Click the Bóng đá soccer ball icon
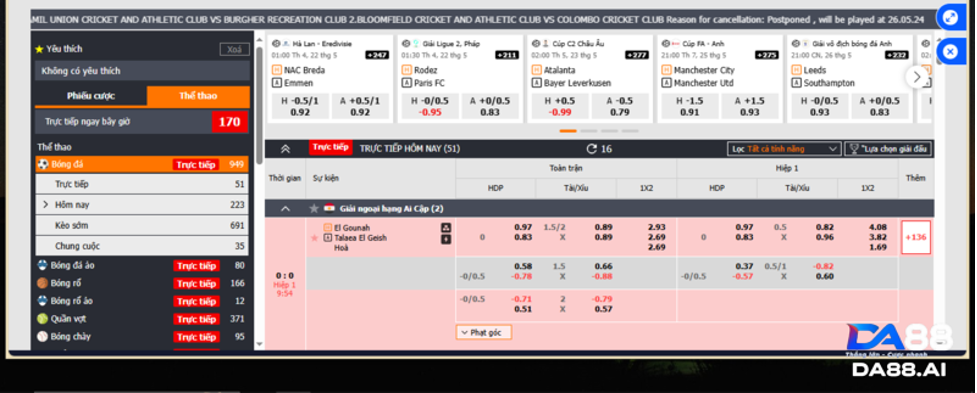Image resolution: width=977 pixels, height=393 pixels. (42, 164)
